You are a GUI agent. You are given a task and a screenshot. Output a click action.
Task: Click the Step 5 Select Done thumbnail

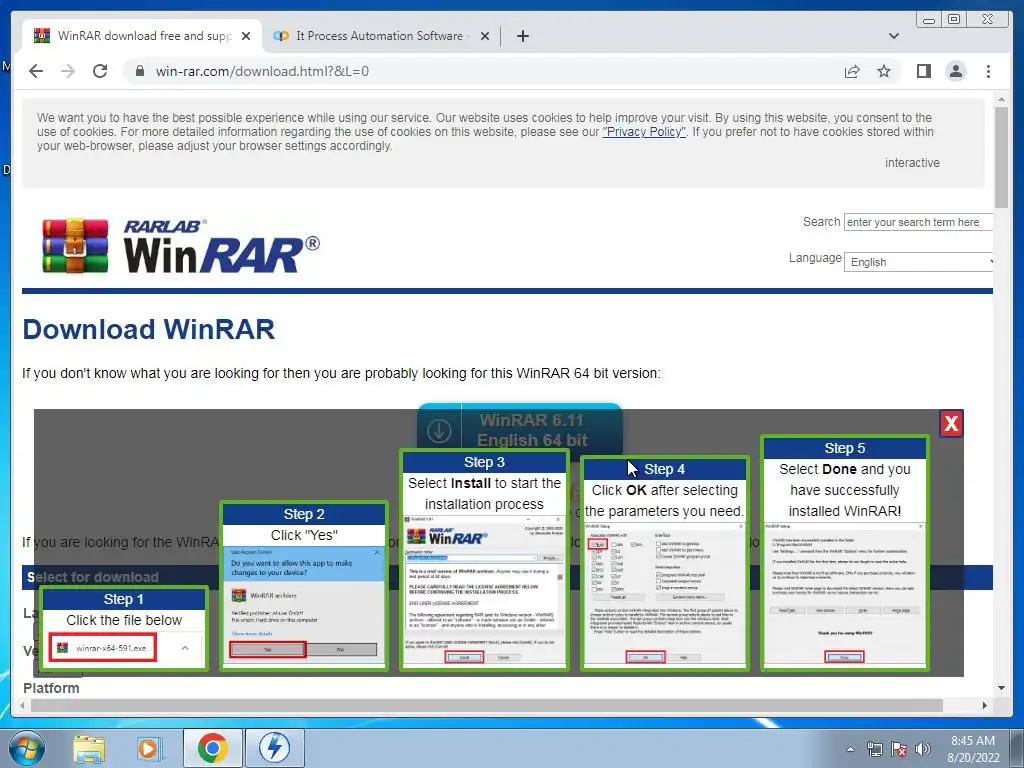844,553
